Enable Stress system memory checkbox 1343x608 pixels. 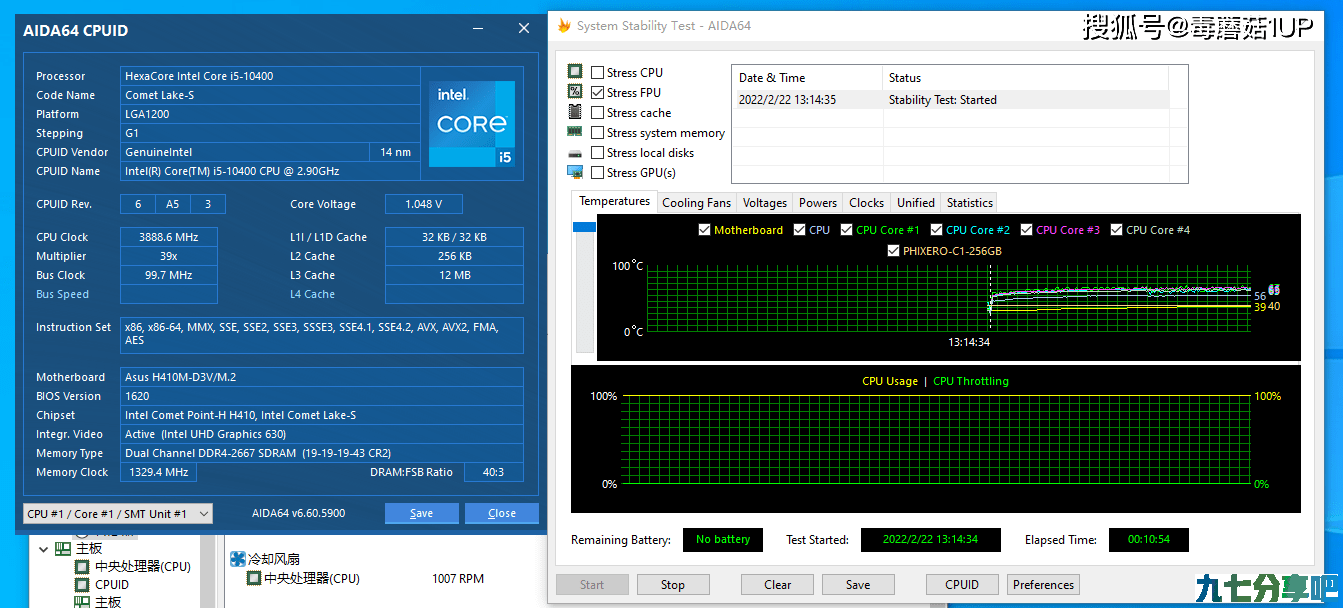click(597, 132)
